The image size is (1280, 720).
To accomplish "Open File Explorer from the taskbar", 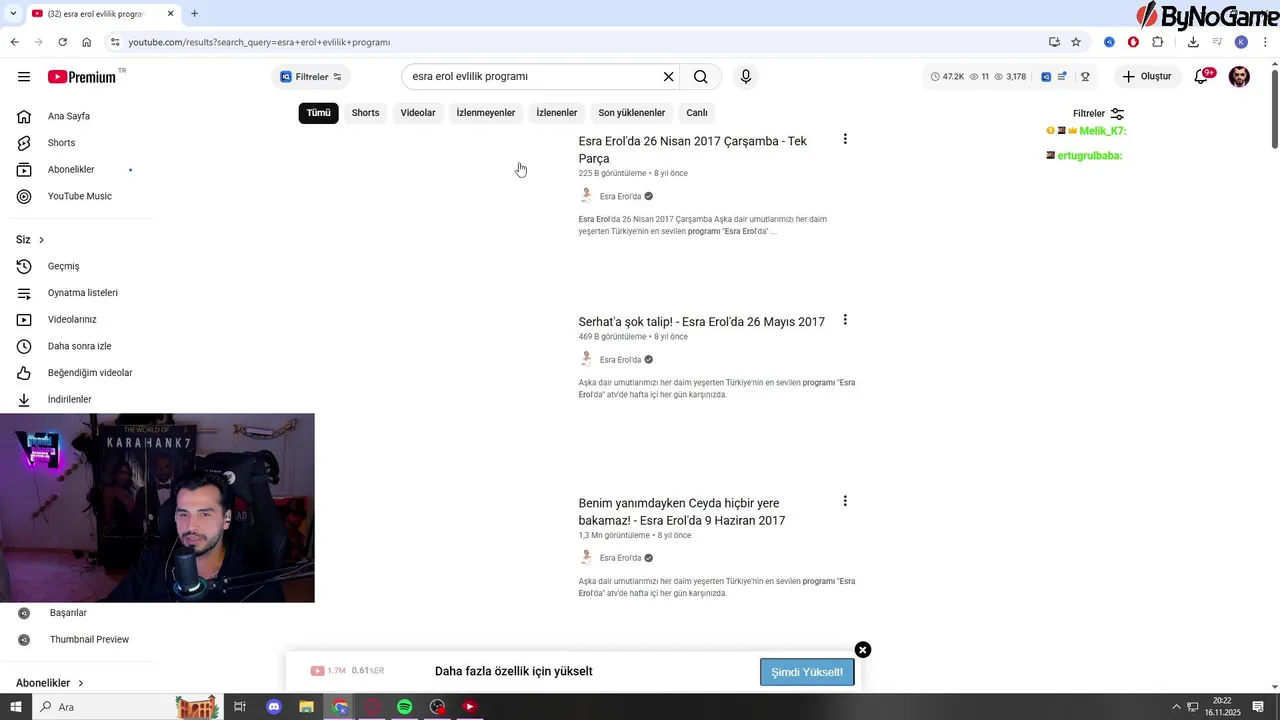I will coord(306,707).
